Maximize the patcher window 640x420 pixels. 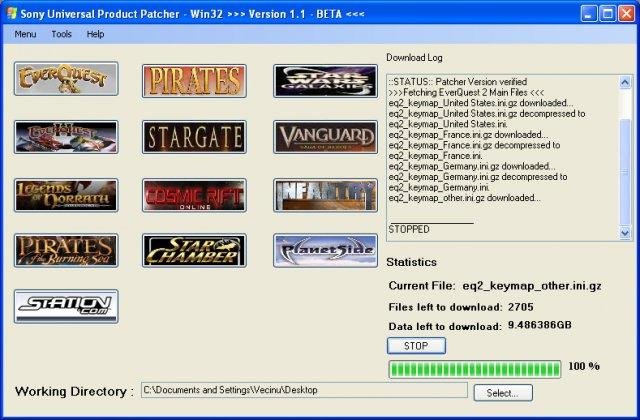coord(607,14)
